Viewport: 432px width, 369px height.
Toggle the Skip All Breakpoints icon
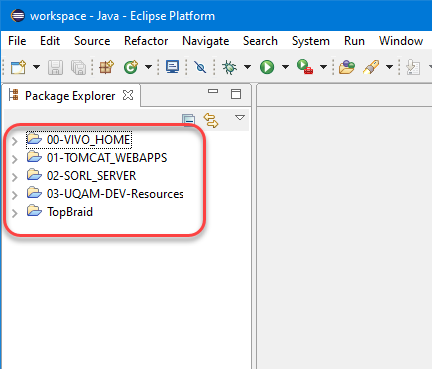point(200,67)
